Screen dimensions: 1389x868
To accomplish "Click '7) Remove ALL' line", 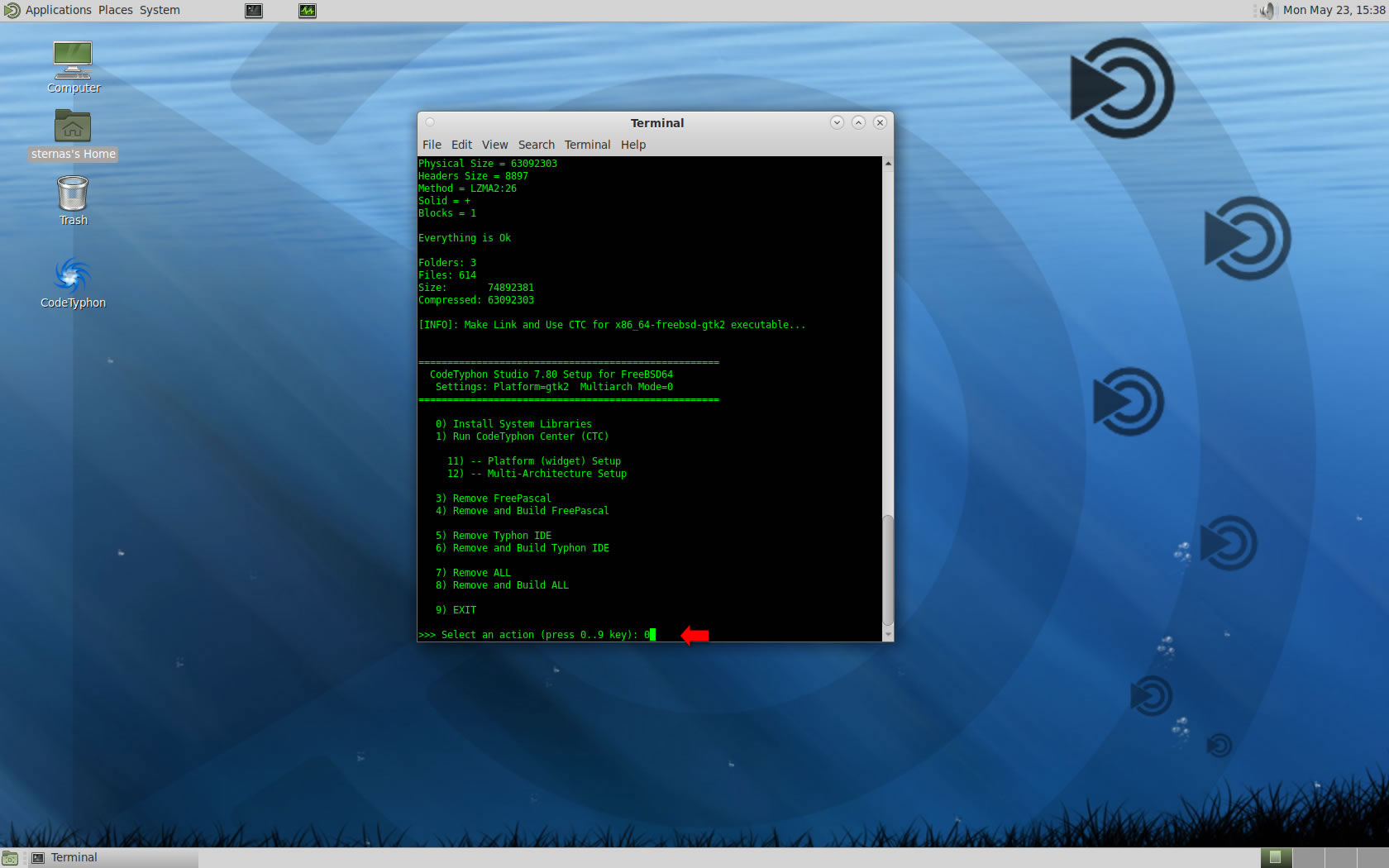I will (473, 573).
